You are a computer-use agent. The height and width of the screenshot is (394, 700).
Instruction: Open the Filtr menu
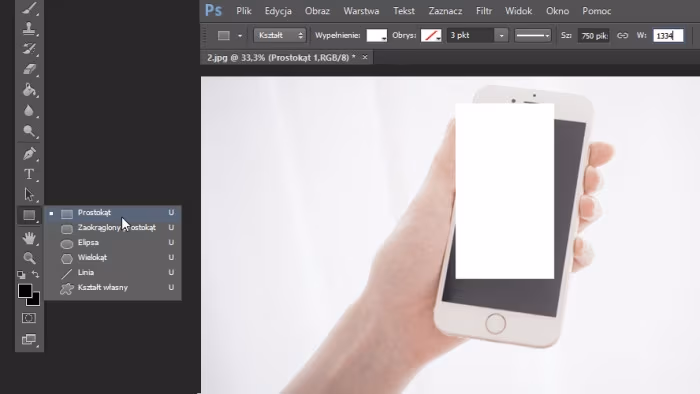(x=484, y=11)
